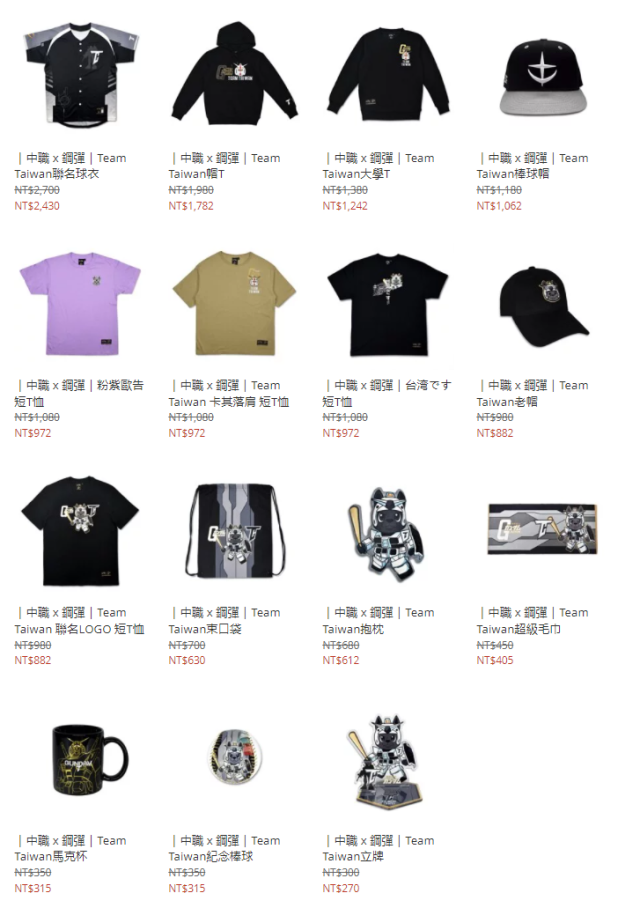The height and width of the screenshot is (908, 640).
Task: Select the black LOGO T-shirt image with mascot
Action: (81, 531)
